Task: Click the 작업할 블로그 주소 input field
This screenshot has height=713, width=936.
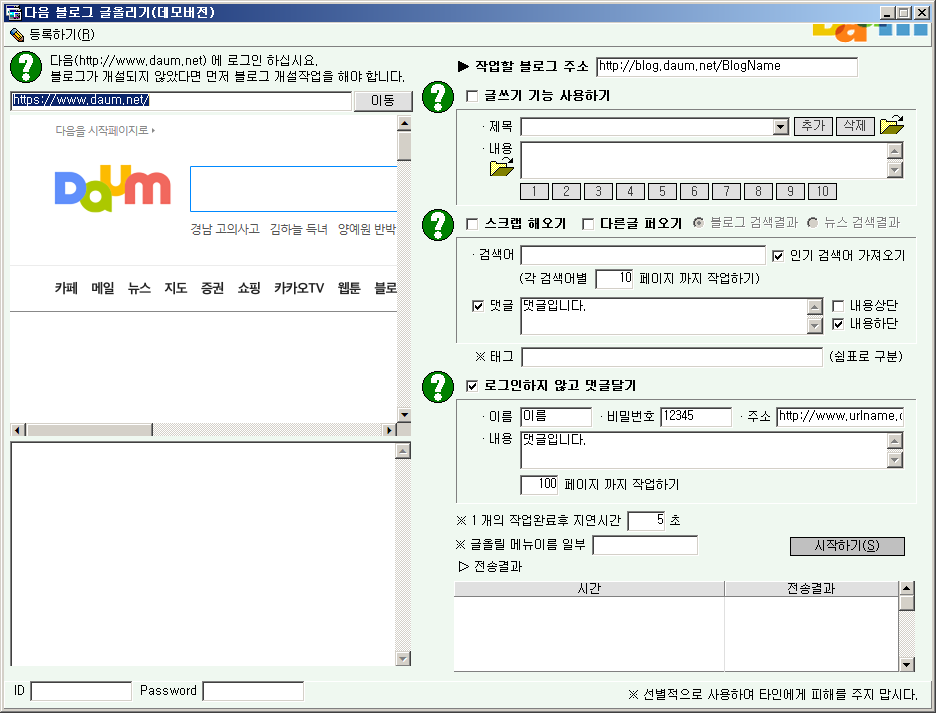Action: 726,67
